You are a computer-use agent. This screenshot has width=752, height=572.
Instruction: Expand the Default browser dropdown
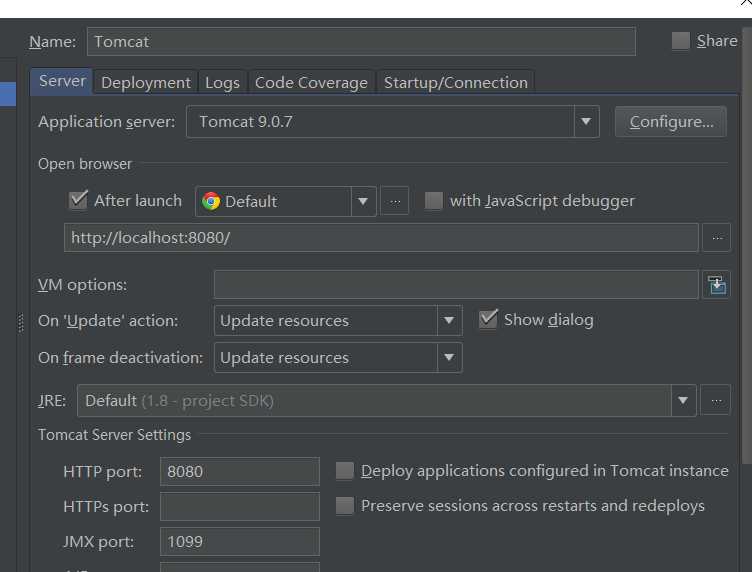(363, 201)
